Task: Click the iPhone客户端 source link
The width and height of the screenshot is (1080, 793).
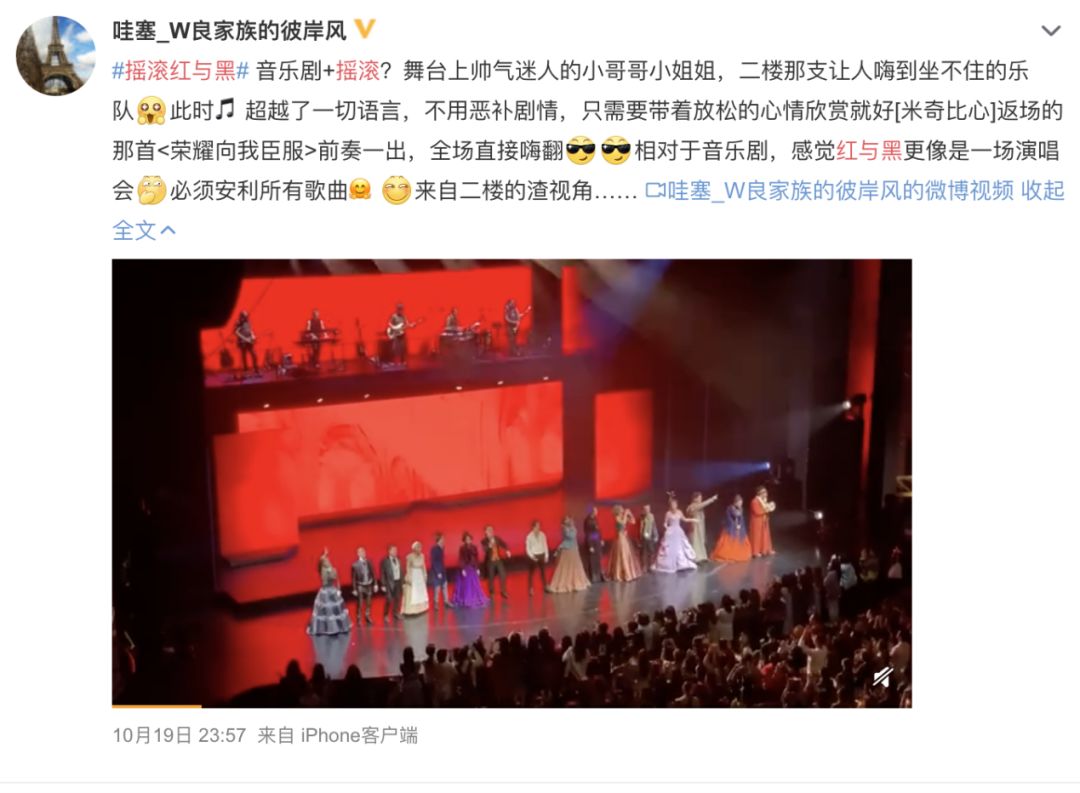Action: 359,736
